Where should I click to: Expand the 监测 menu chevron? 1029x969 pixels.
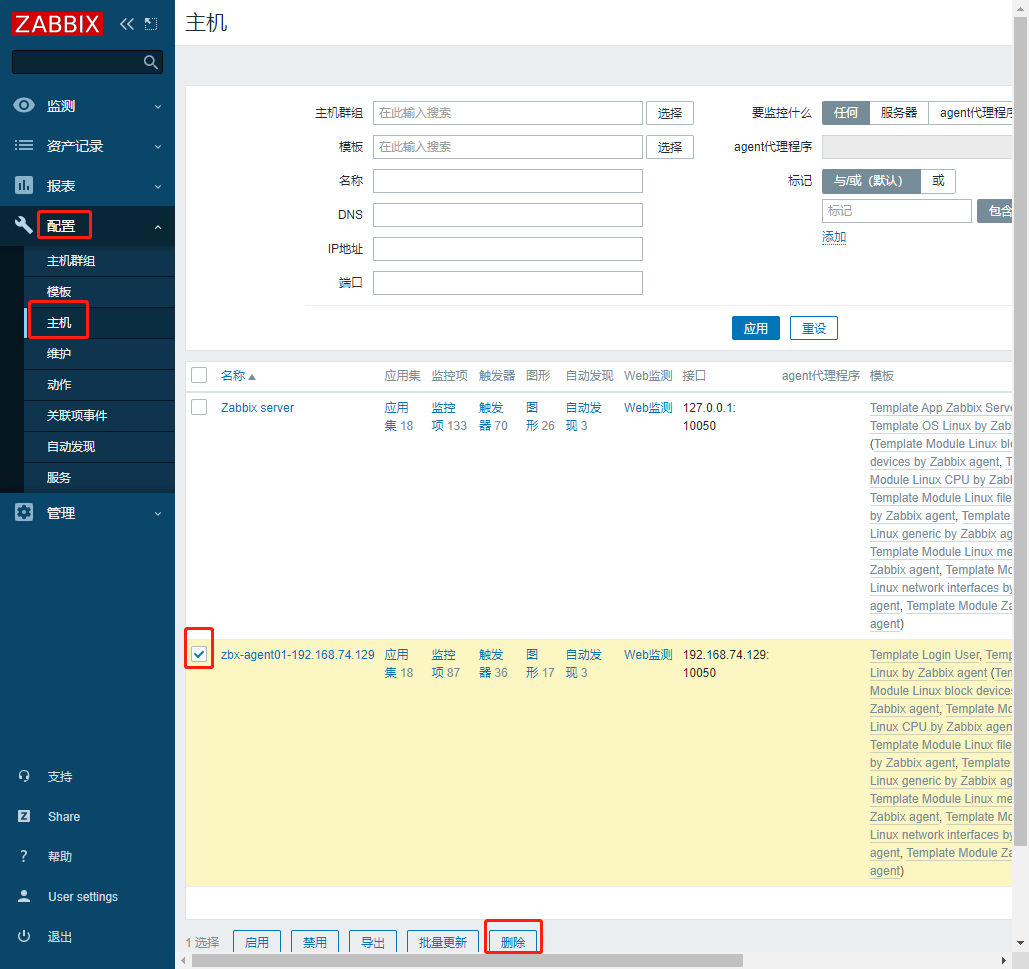click(158, 106)
